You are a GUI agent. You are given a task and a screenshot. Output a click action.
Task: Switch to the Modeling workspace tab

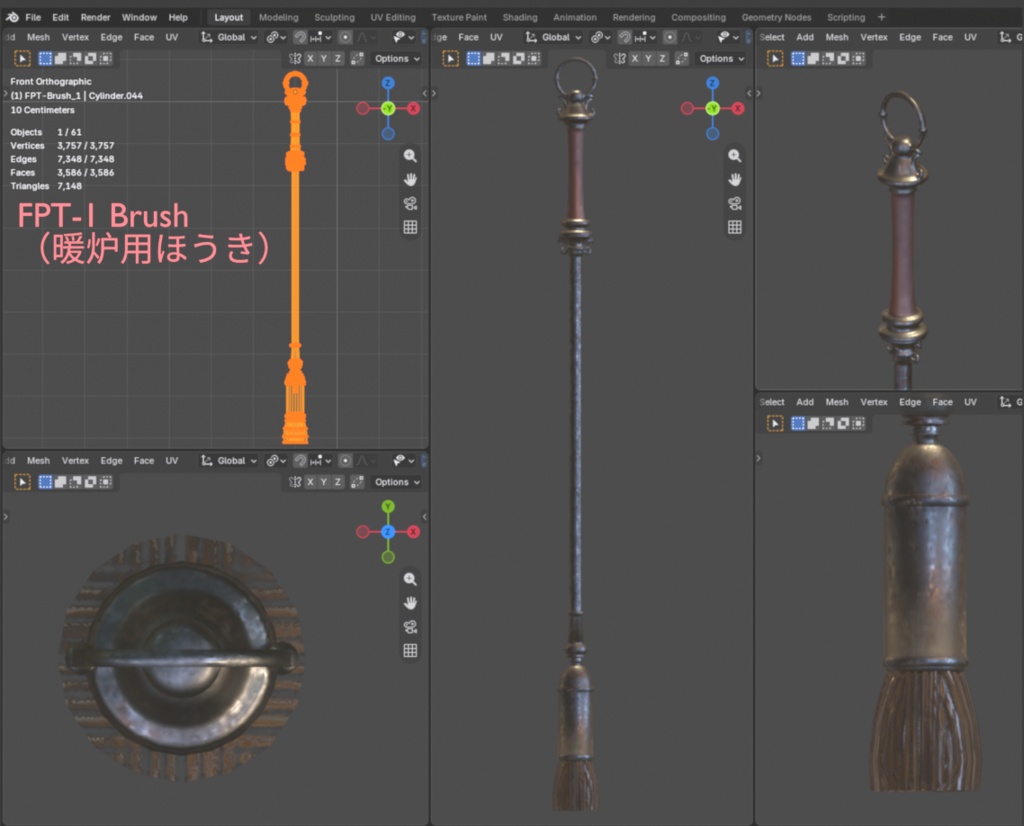(x=278, y=17)
